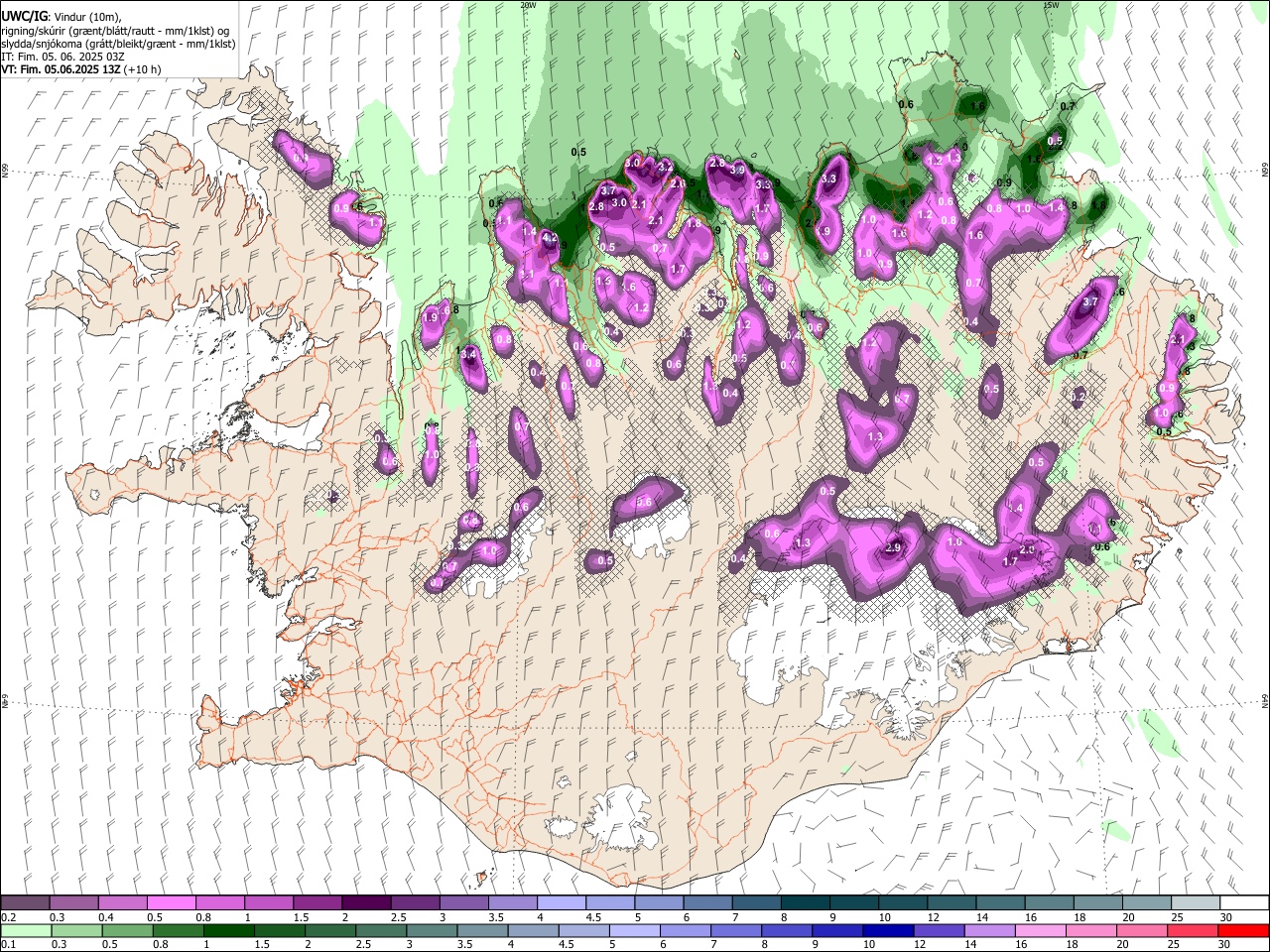
Task: Click the 'VT: Fim. 05.06.2025 13Z (+10 h)' line
Action: pos(81,69)
